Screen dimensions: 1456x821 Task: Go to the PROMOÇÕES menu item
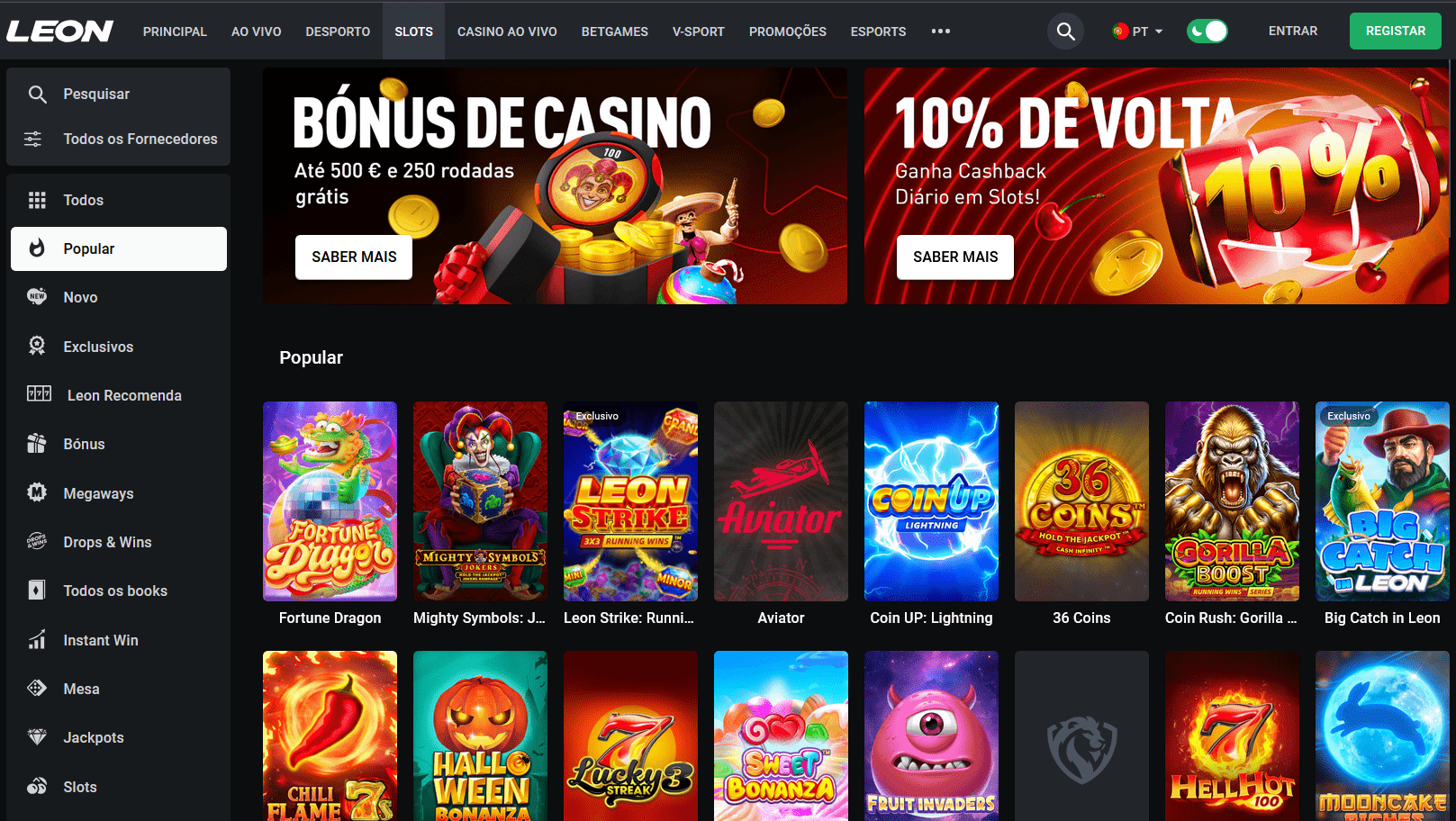(788, 32)
